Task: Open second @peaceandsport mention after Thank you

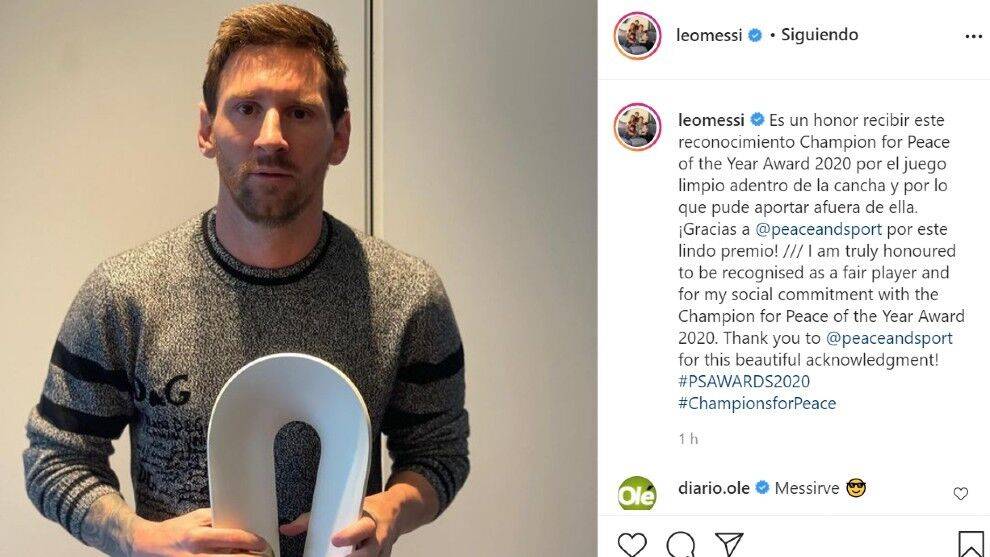Action: (x=889, y=338)
